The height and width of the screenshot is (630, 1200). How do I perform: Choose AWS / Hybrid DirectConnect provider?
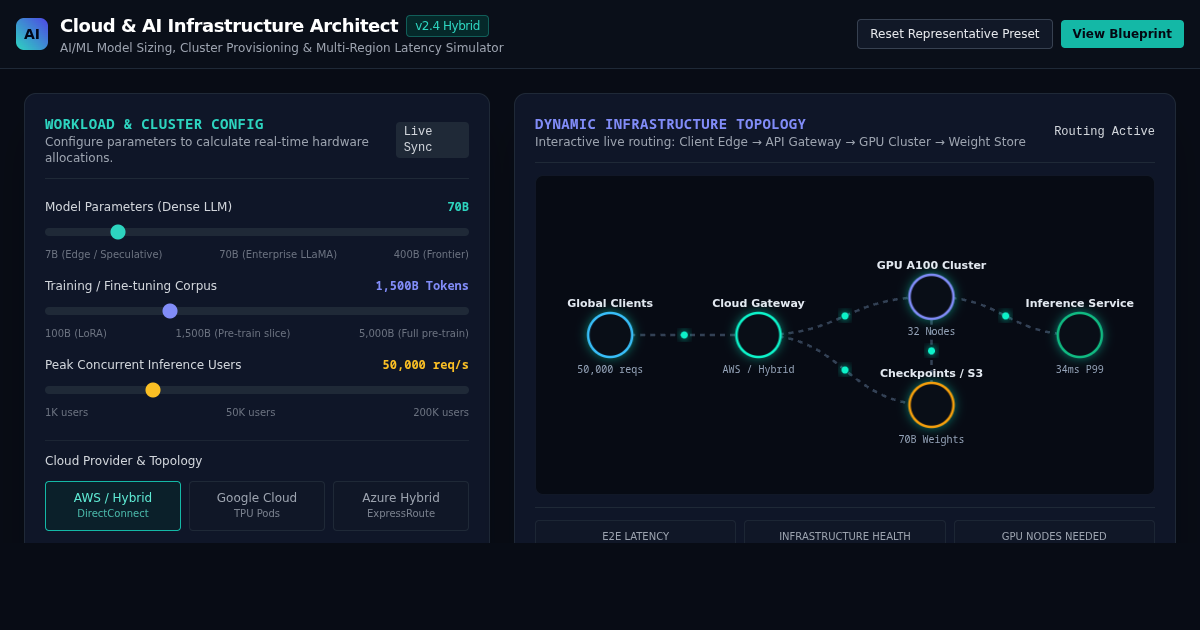(113, 506)
